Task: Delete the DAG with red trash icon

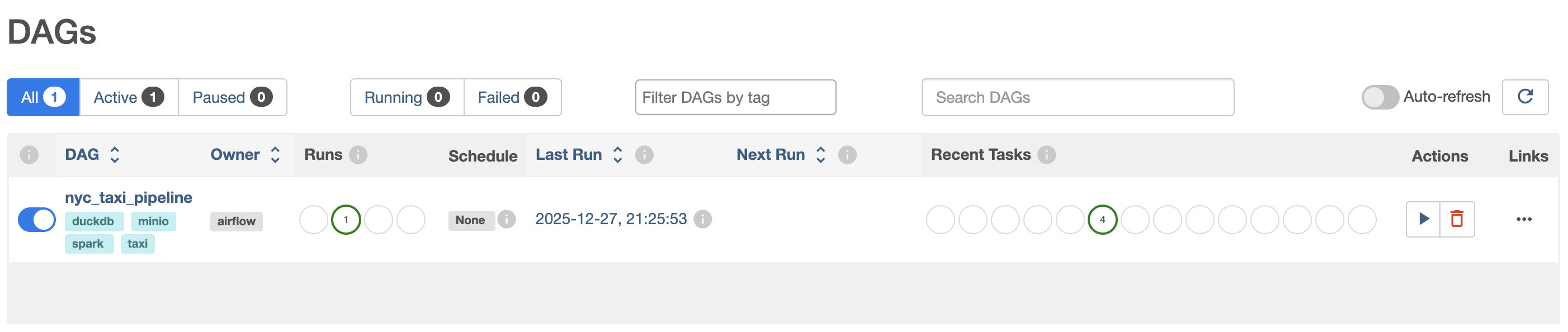Action: [1457, 219]
